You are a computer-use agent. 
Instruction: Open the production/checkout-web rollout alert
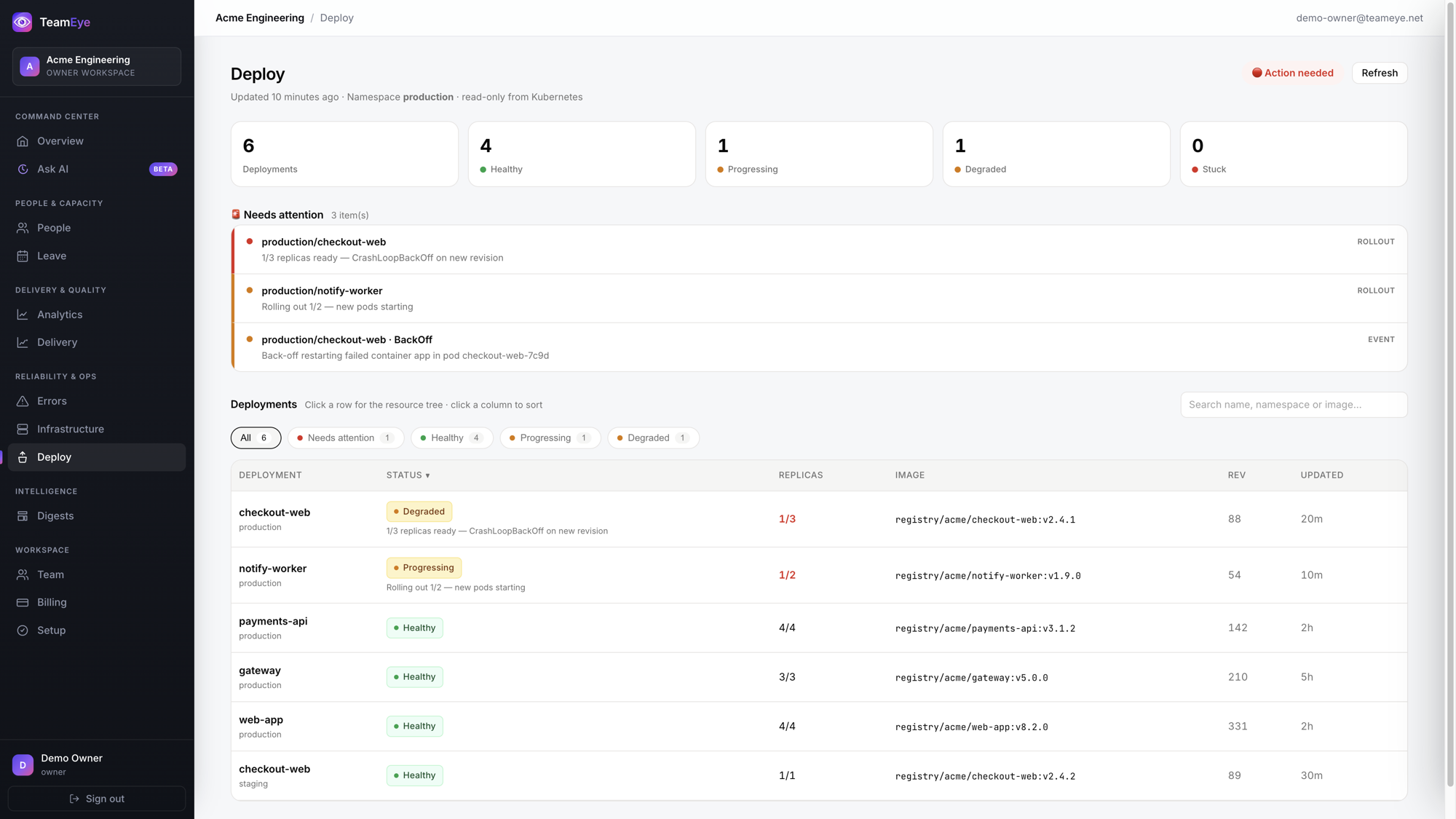point(819,250)
